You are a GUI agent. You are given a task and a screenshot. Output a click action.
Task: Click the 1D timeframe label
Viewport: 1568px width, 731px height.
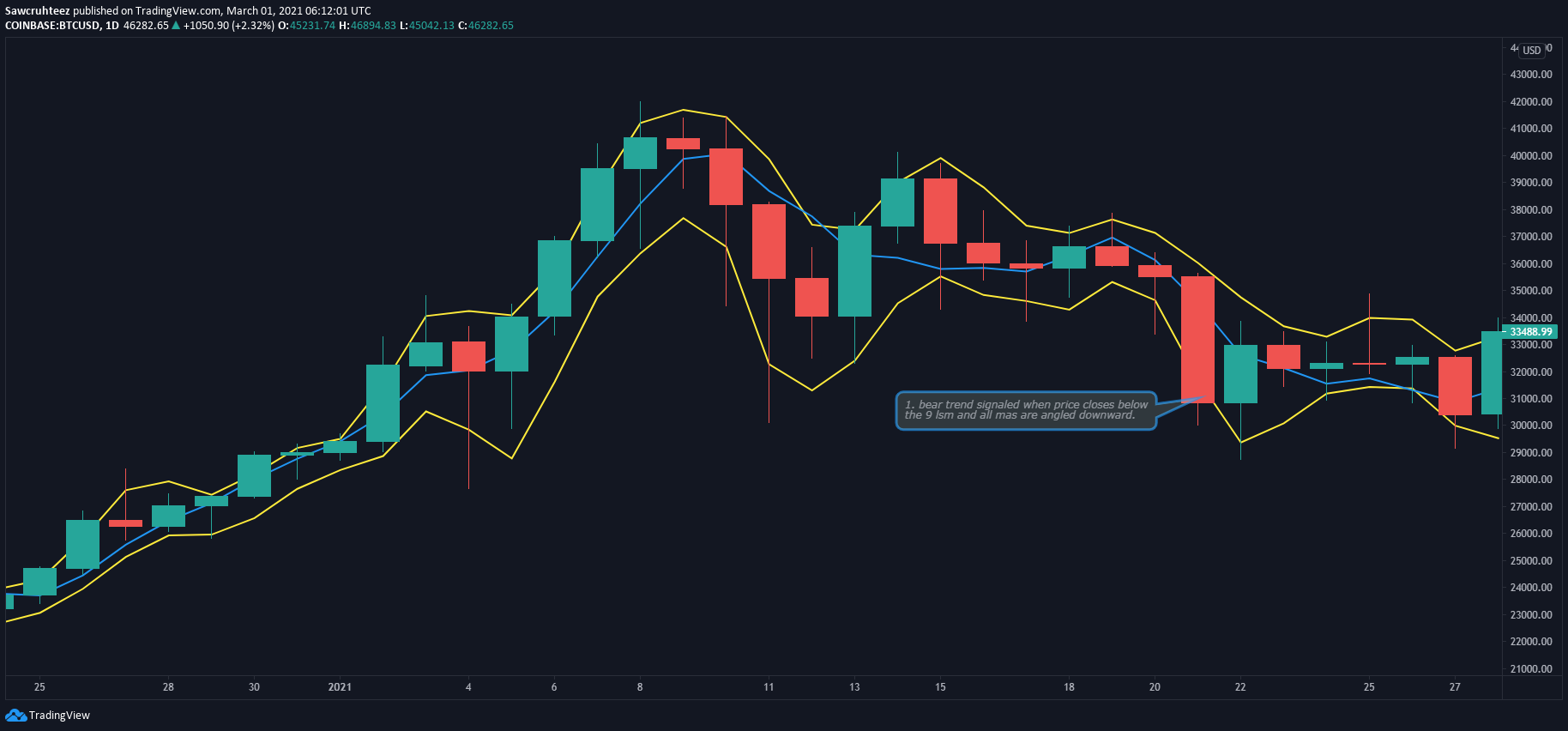pos(112,26)
